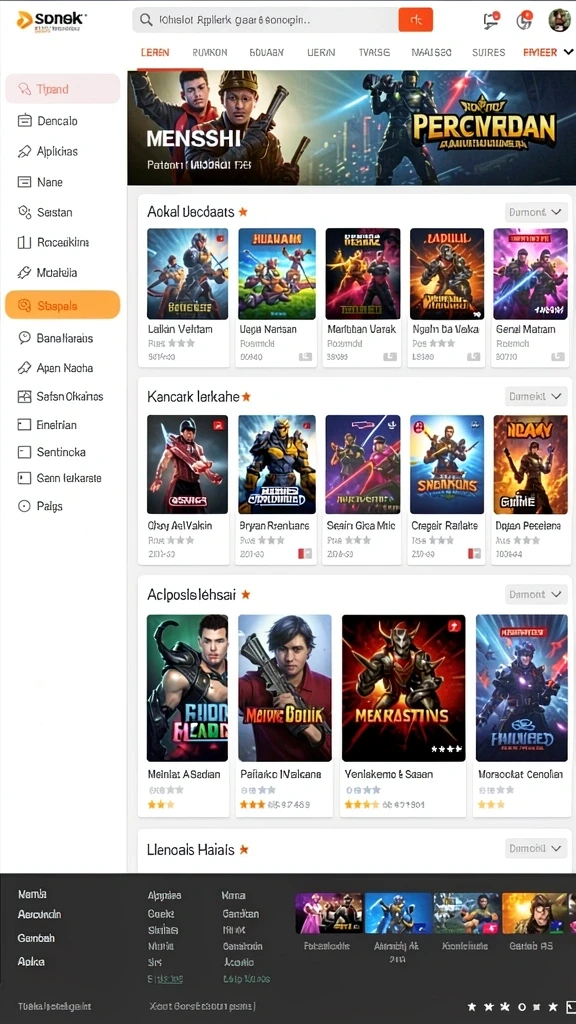Open the Kancark Ierkahe sort dropdown
The height and width of the screenshot is (1024, 576).
536,396
